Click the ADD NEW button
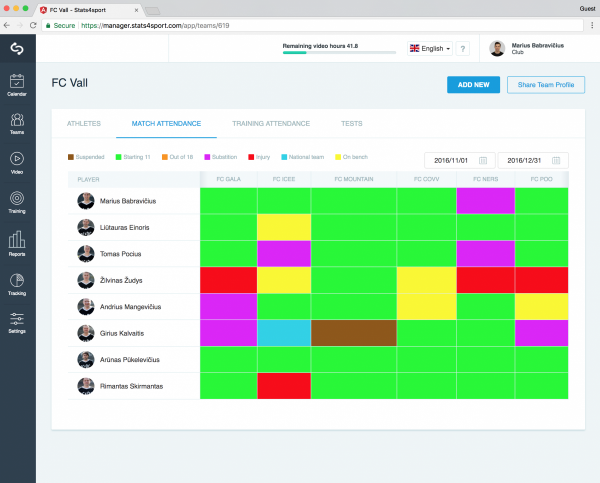The image size is (600, 483). tap(473, 85)
